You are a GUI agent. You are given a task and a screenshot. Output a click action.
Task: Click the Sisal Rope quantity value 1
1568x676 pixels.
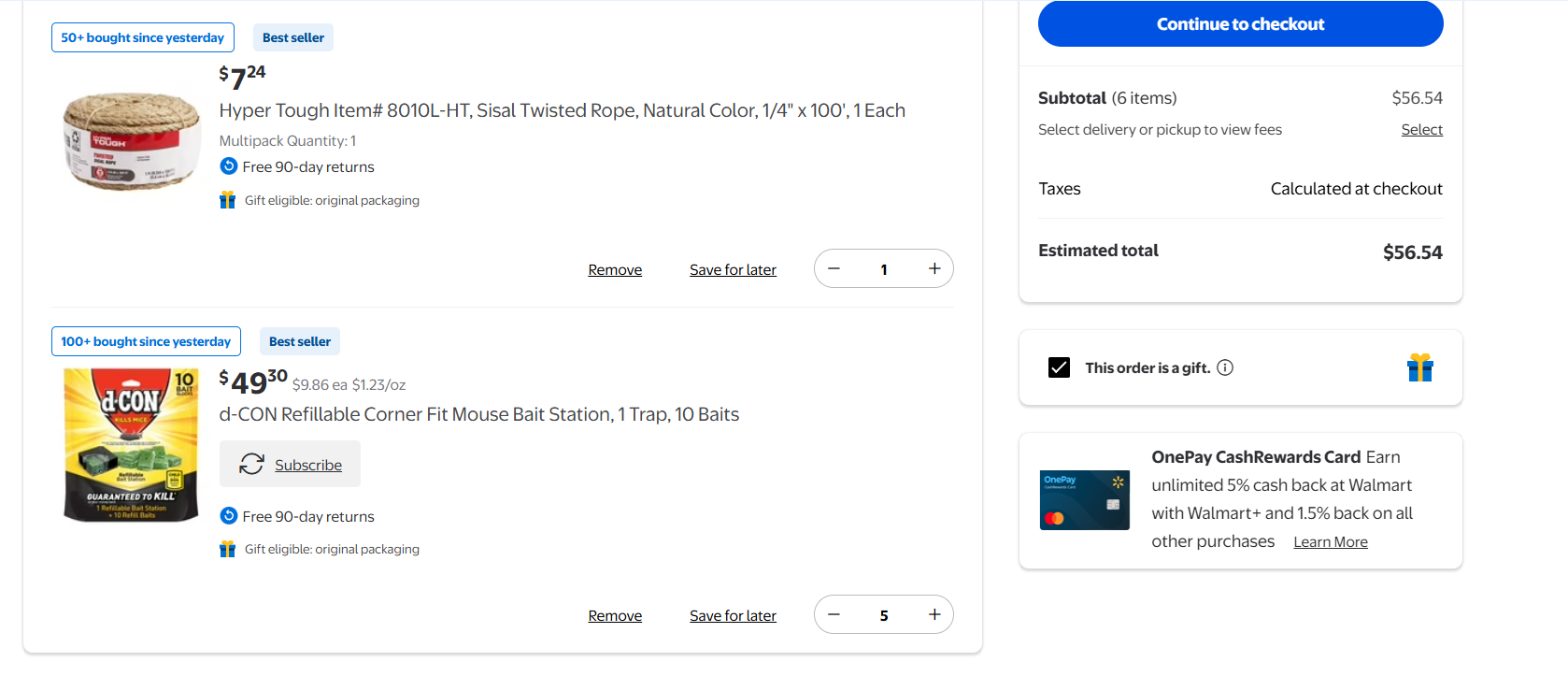[x=884, y=270]
